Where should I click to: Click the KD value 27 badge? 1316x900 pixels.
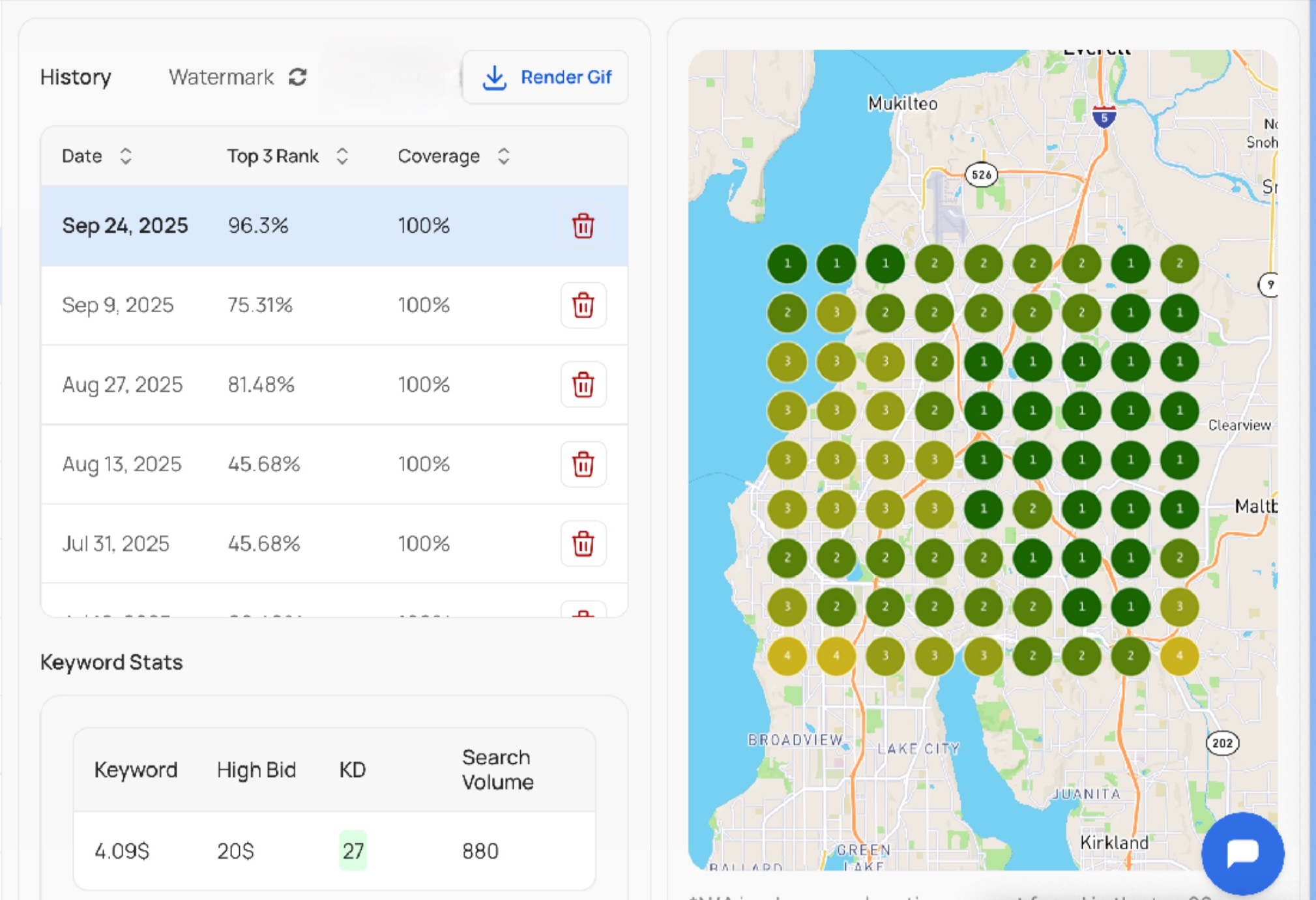(x=353, y=850)
